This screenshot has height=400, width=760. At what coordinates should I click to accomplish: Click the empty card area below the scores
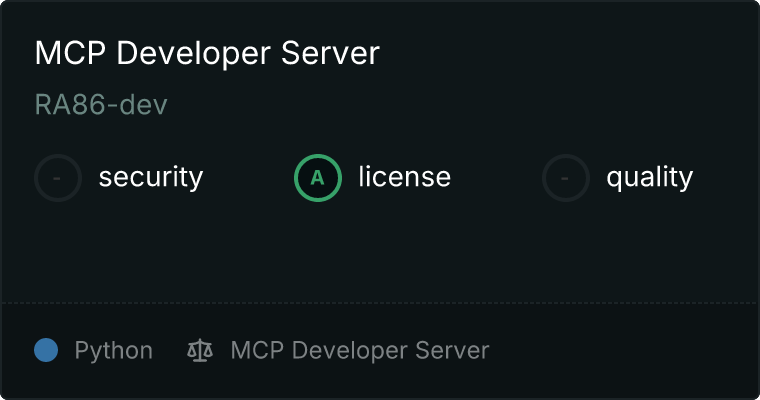(380, 250)
